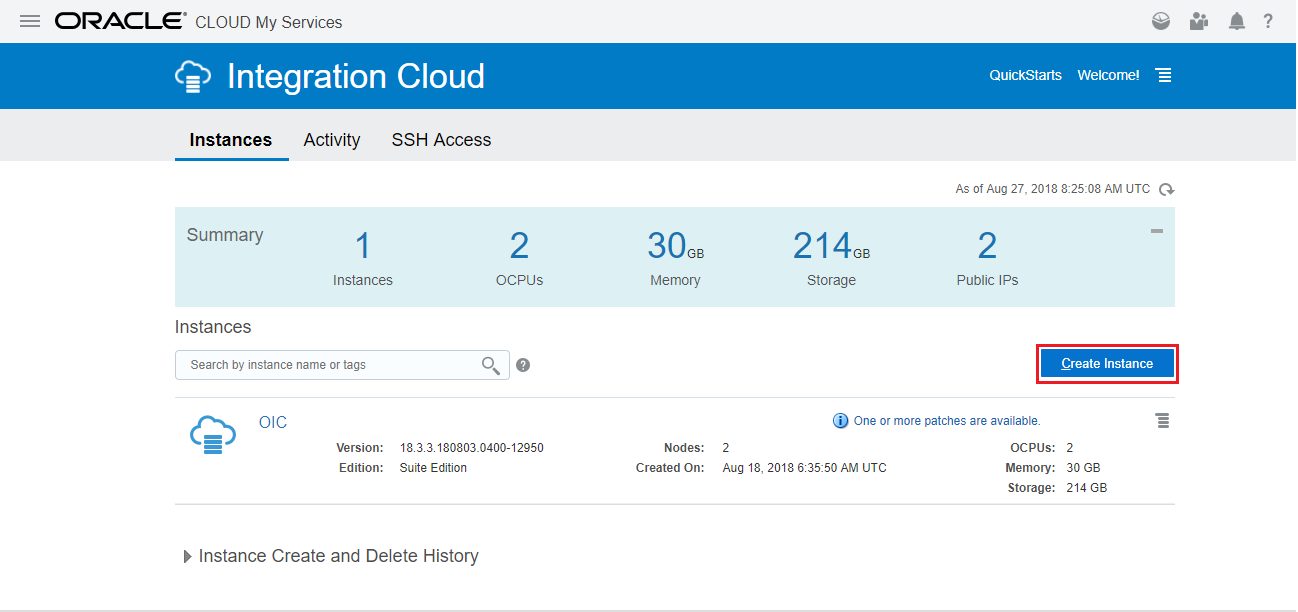Image resolution: width=1298 pixels, height=612 pixels.
Task: Click the patches available info icon
Action: tap(841, 421)
